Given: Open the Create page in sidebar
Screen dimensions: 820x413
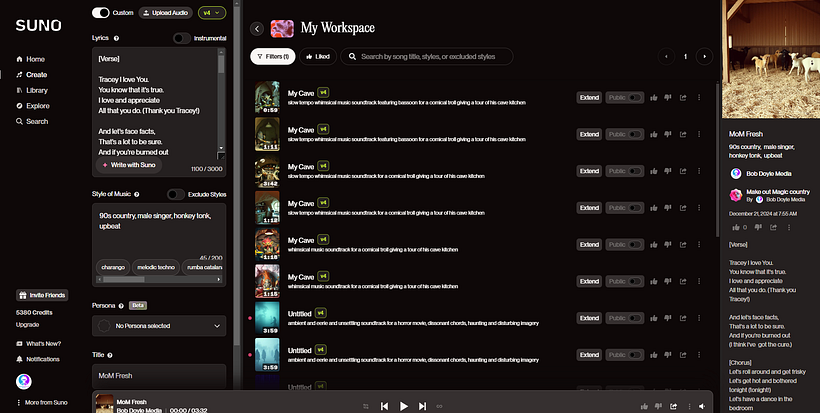Looking at the screenshot, I should pos(35,75).
